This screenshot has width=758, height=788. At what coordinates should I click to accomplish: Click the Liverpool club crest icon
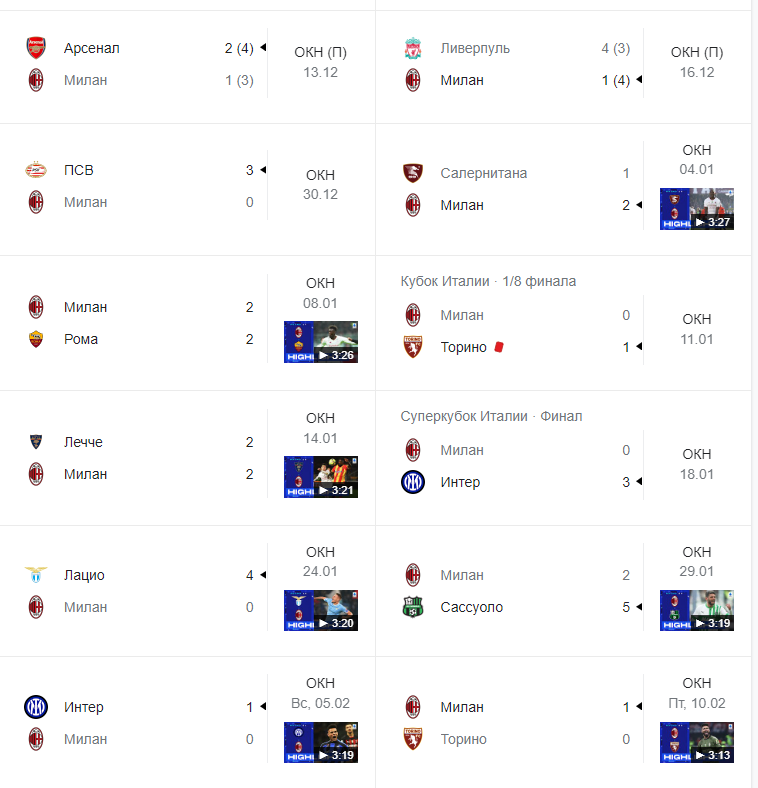412,48
